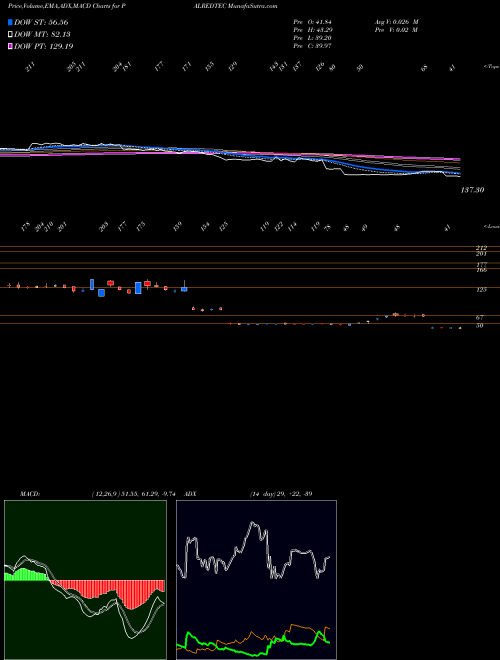500x660 pixels.
Task: Click the 67 price level label
Action: [482, 317]
